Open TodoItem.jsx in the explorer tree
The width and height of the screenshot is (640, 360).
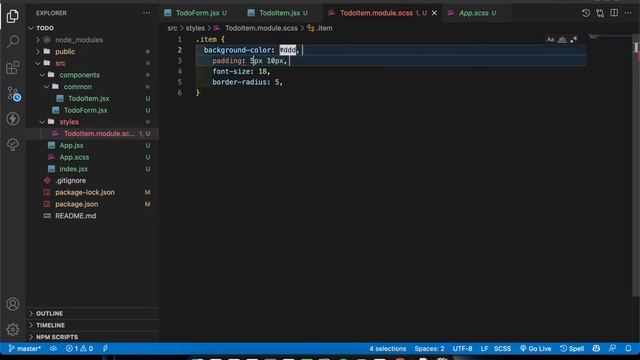89,99
